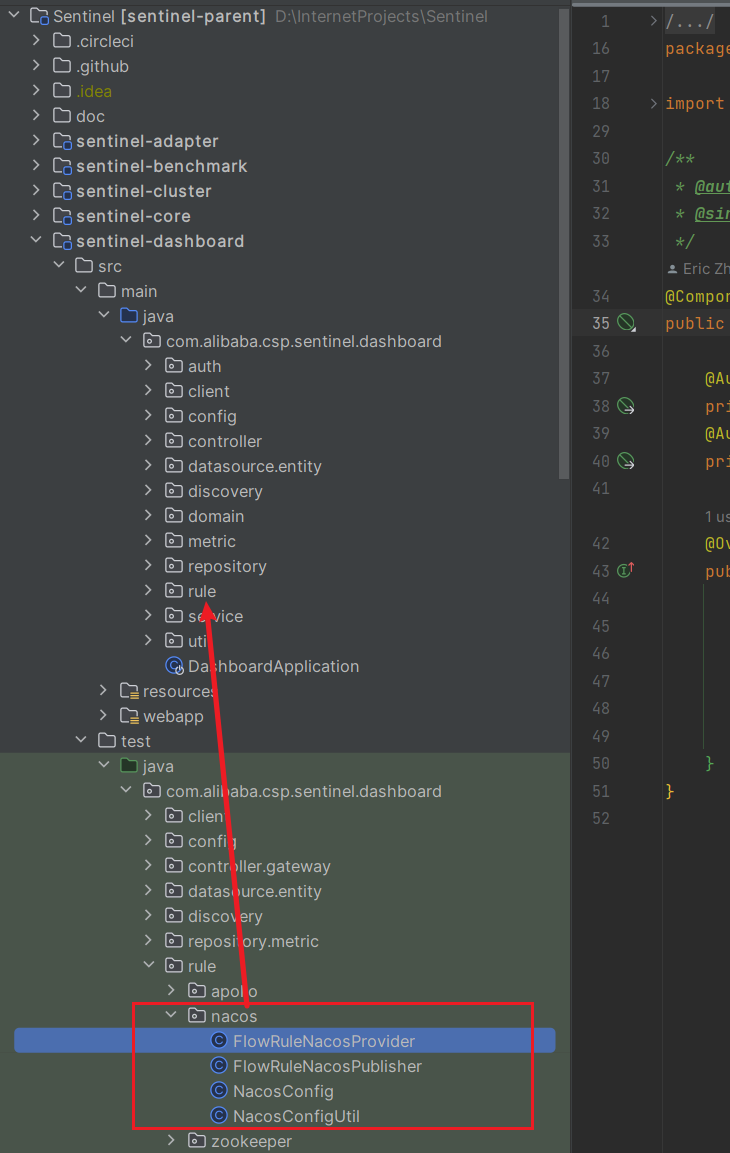Select the metric package
730x1153 pixels.
point(212,541)
